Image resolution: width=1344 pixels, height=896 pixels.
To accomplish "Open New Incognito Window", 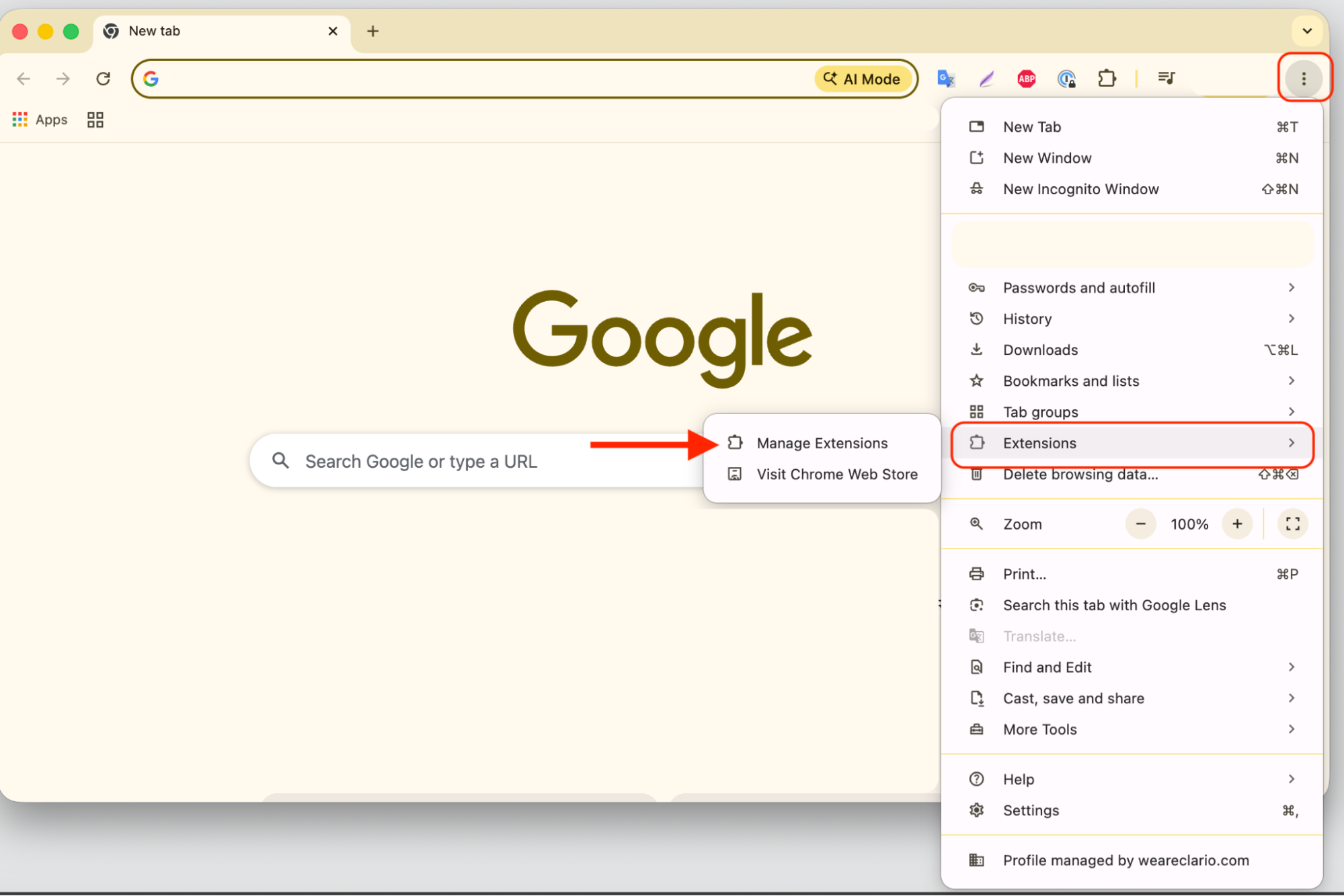I will (1133, 189).
